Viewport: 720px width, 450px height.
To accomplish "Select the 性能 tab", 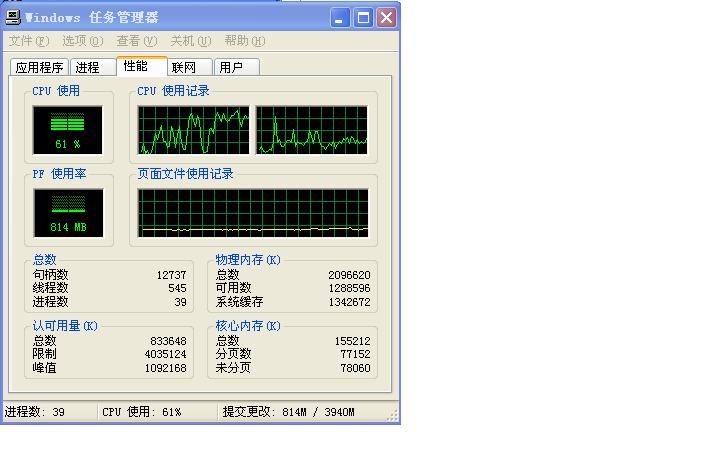I will (141, 66).
